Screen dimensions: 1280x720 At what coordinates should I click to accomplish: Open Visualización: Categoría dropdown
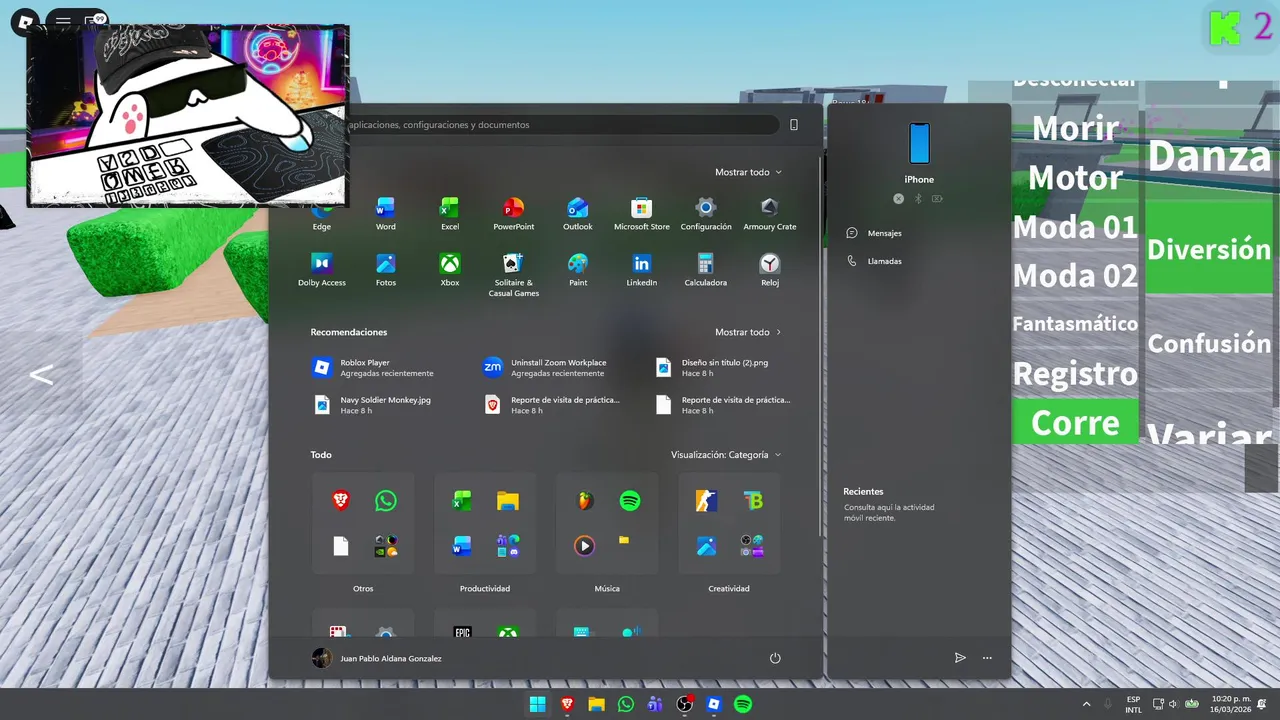(726, 455)
